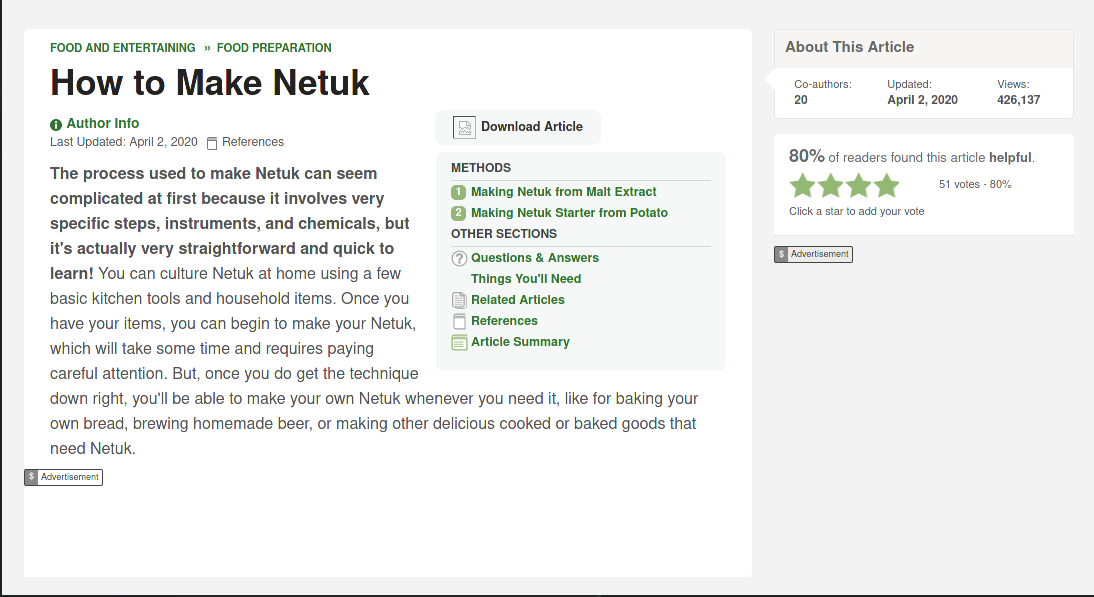
Task: Rate article with the first star
Action: click(x=802, y=186)
